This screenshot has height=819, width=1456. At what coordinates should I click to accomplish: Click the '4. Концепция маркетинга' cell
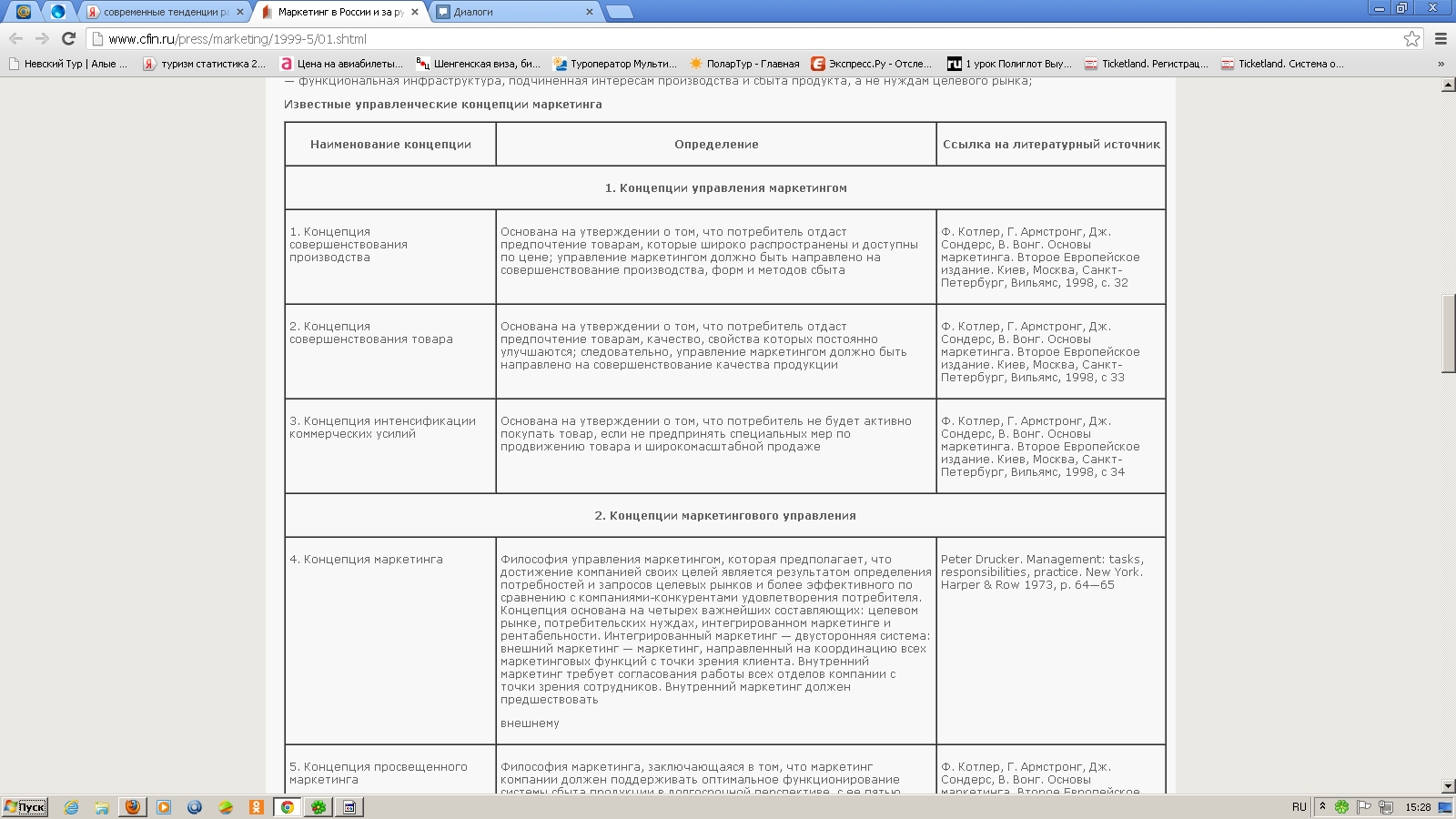pos(390,641)
